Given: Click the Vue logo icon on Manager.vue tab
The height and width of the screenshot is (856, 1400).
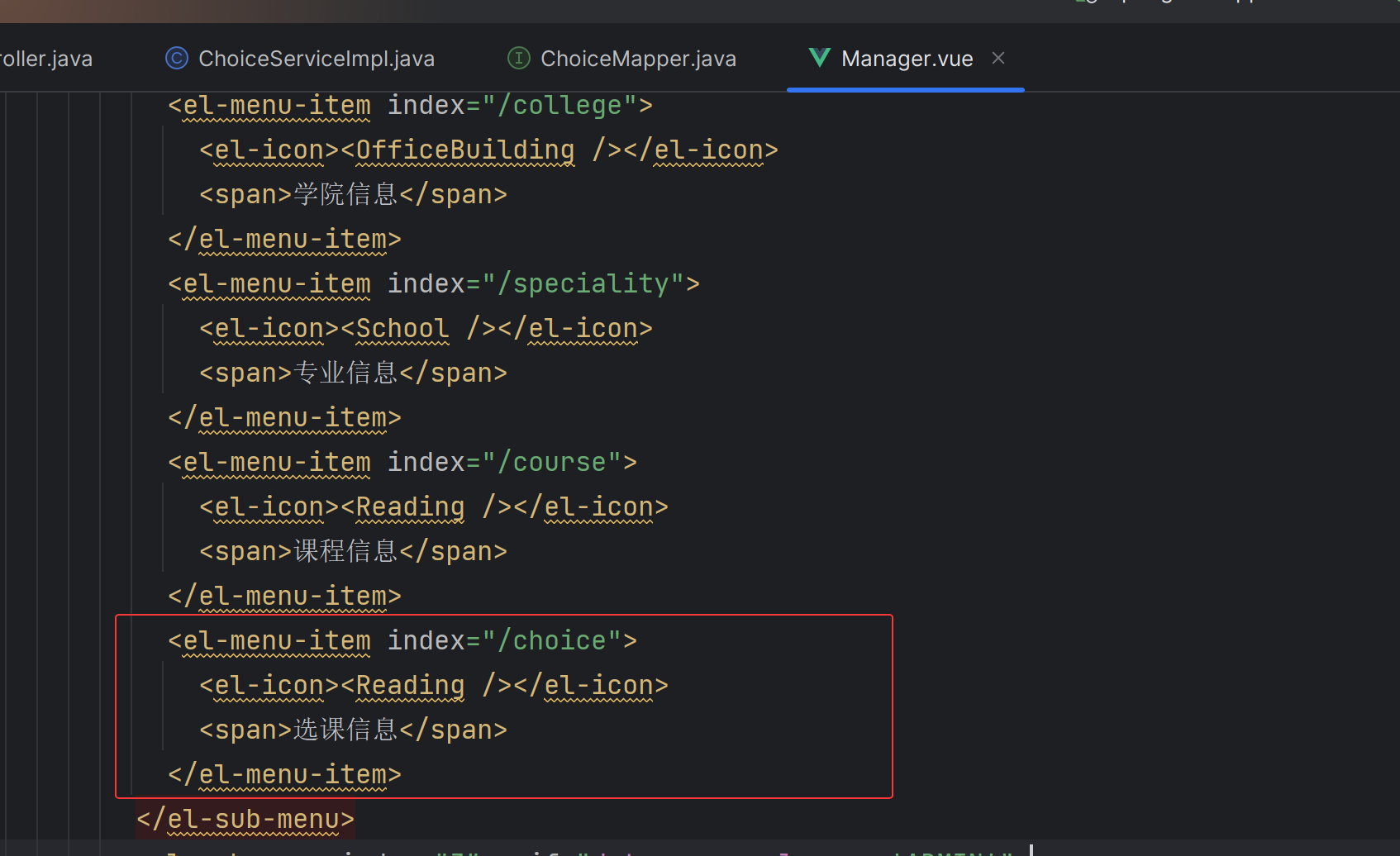Looking at the screenshot, I should [x=819, y=58].
